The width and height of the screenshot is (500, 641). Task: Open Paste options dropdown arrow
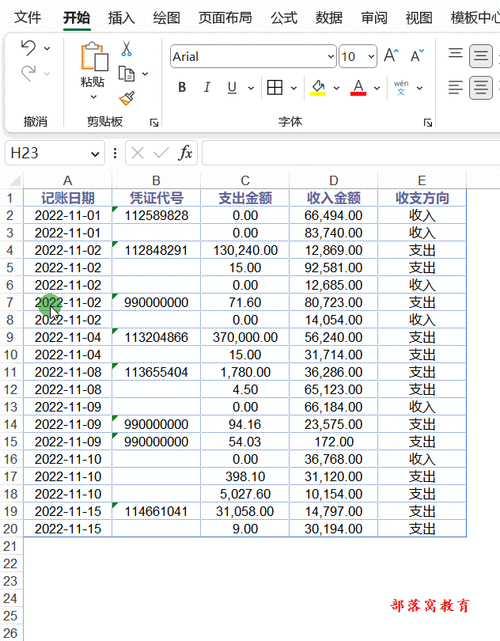[94, 97]
